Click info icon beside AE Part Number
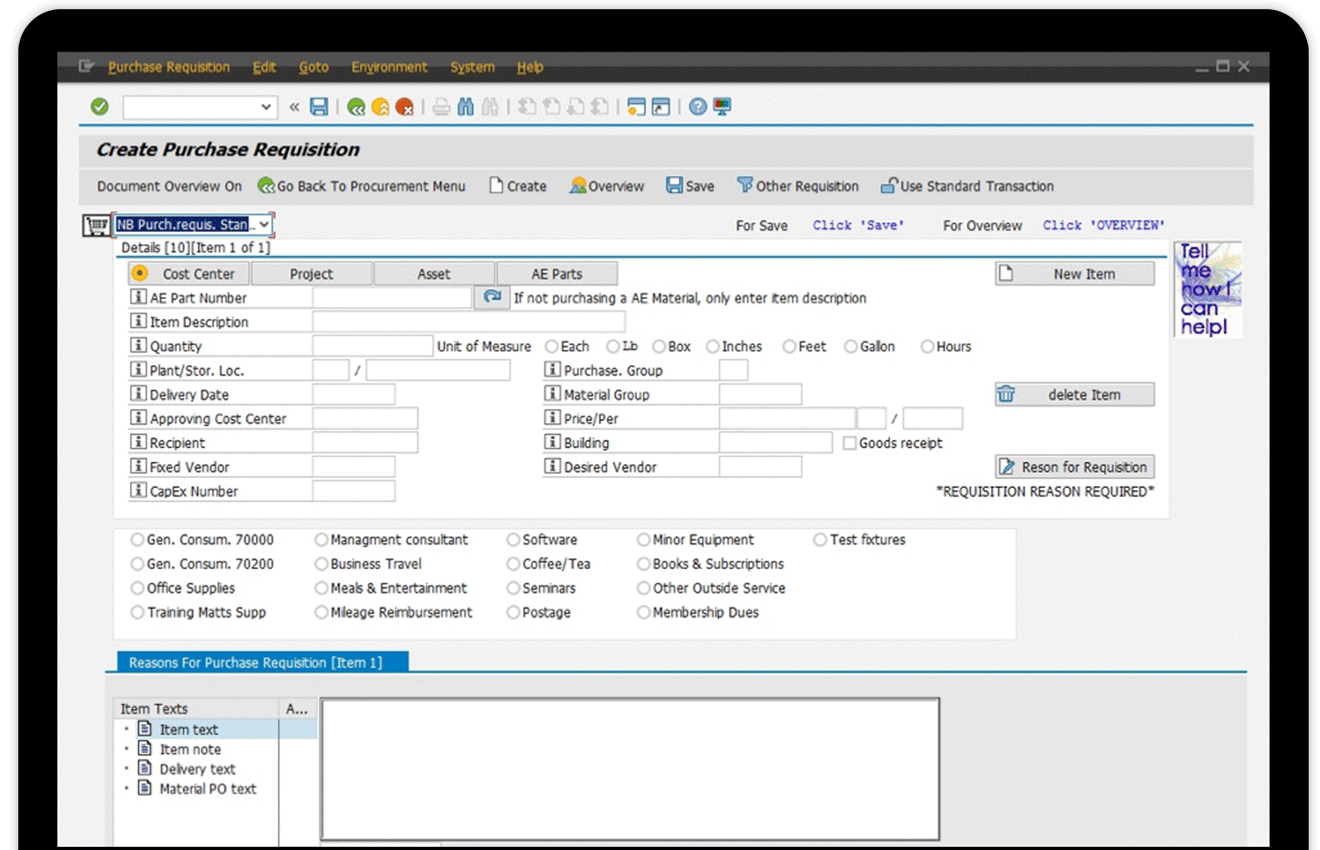Viewport: 1320px width, 850px height. pos(138,297)
